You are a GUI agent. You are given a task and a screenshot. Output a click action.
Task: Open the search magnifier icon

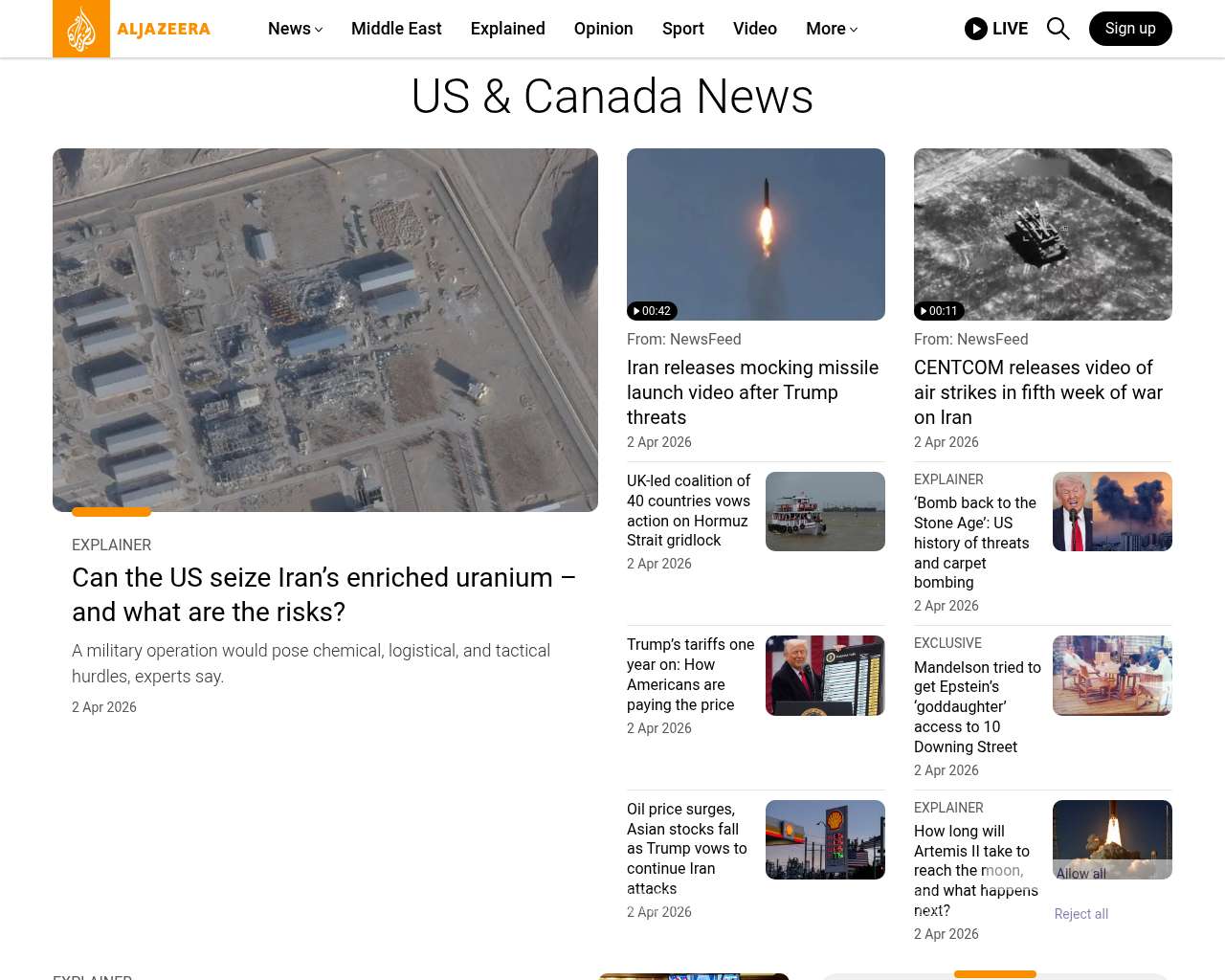1058,29
